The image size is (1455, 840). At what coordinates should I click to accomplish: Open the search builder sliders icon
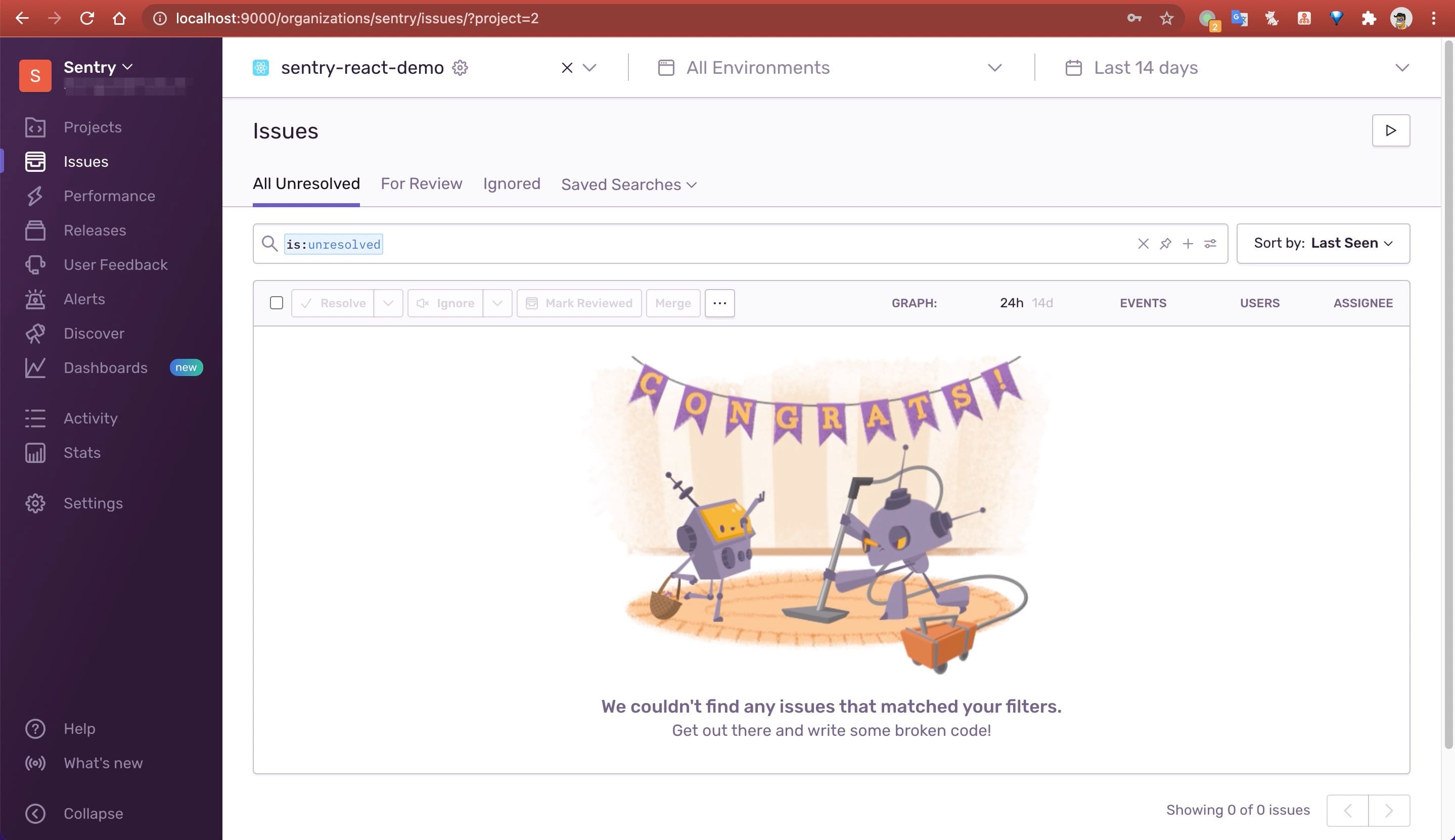point(1210,244)
